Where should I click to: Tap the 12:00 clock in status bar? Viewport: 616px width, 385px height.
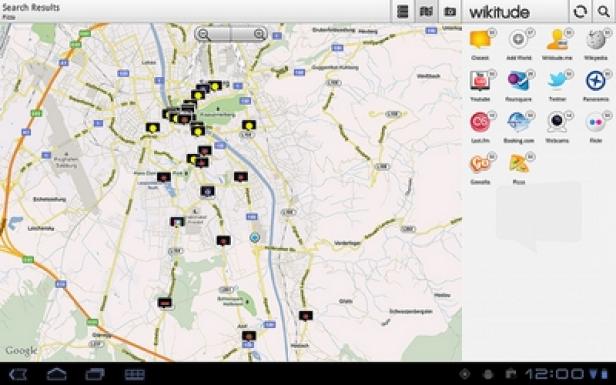(555, 374)
